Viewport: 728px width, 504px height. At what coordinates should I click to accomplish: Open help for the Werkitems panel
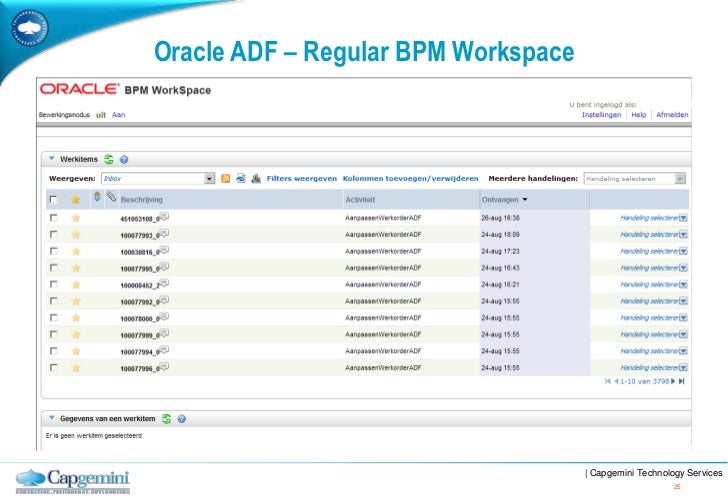(x=124, y=160)
